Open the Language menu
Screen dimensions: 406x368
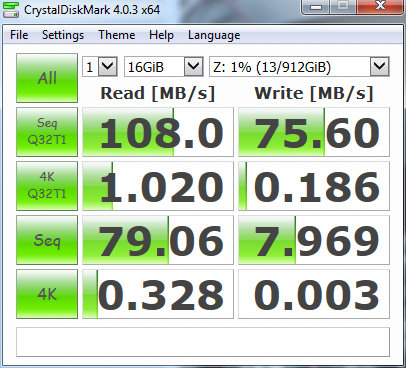click(x=214, y=35)
